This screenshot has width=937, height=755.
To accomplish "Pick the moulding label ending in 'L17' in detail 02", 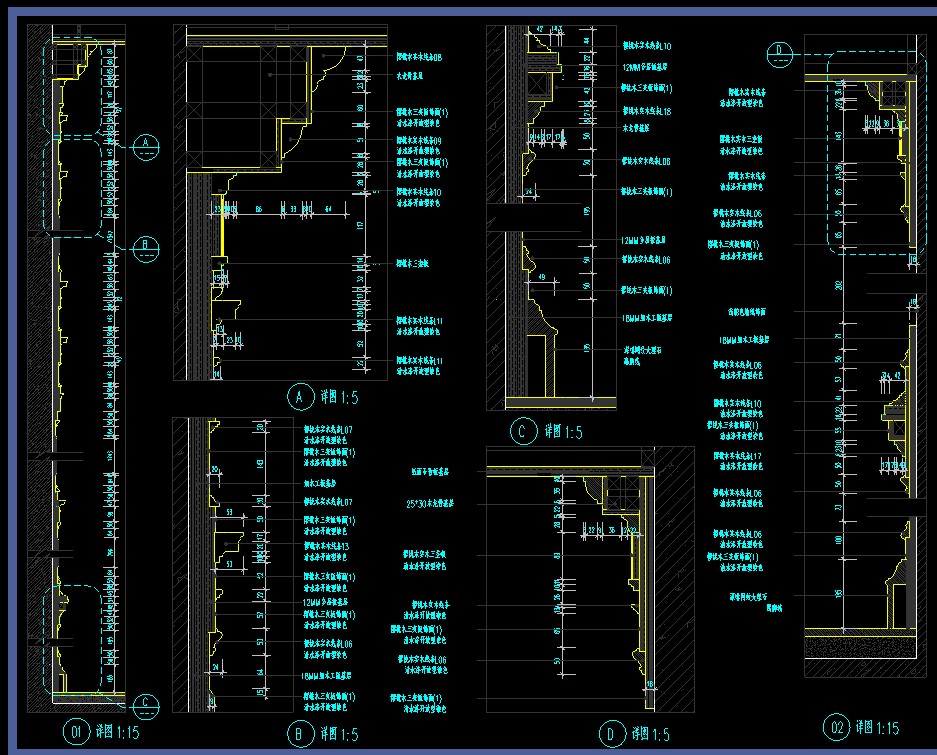I will [x=737, y=456].
